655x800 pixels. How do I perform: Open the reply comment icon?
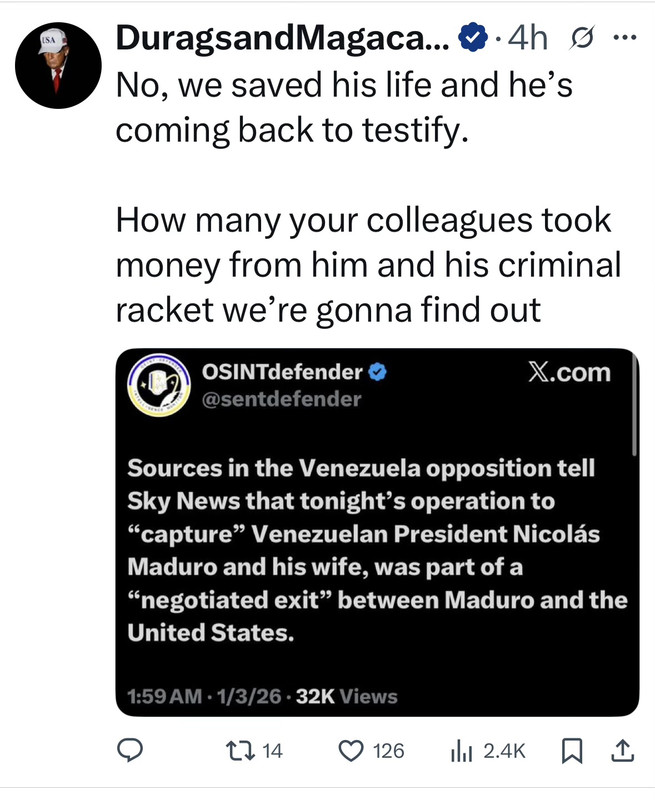coord(130,751)
